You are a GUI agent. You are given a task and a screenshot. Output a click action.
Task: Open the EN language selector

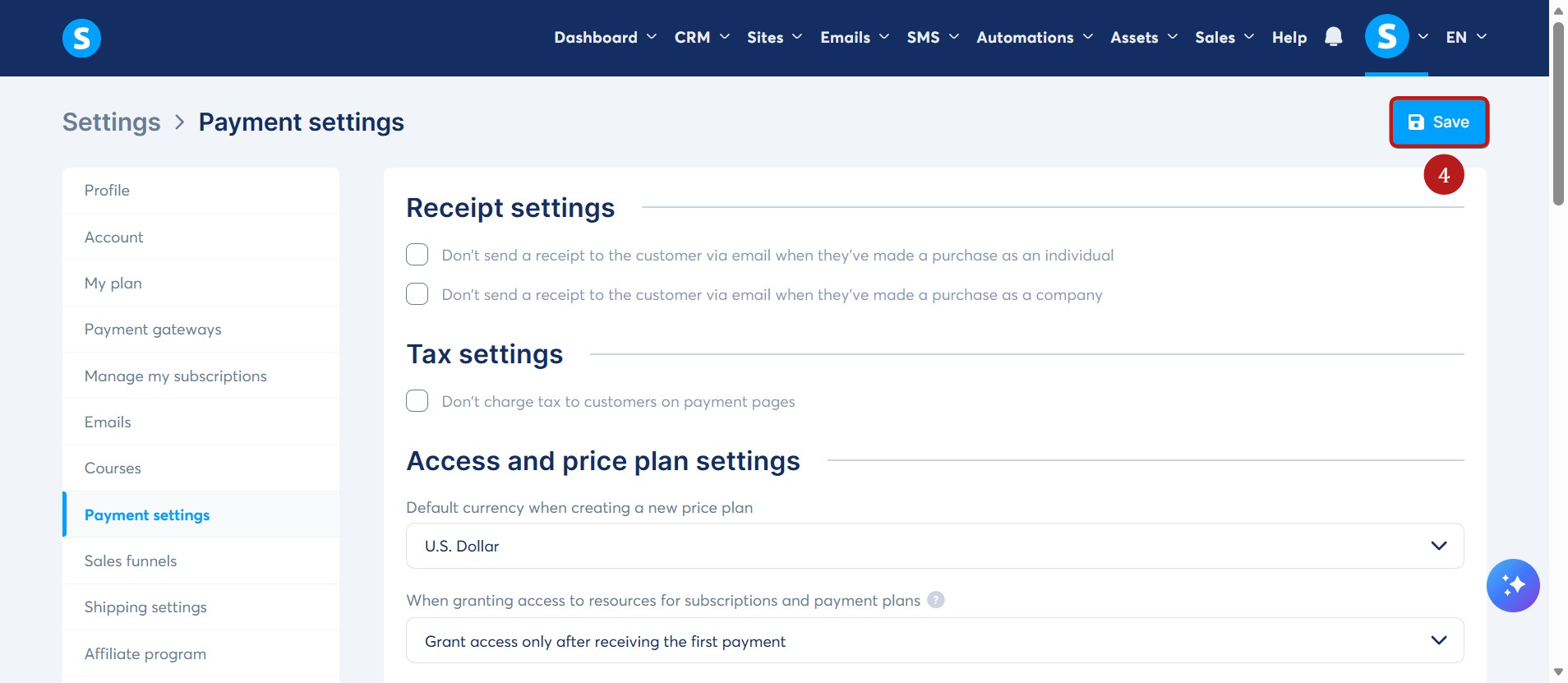pos(1466,37)
